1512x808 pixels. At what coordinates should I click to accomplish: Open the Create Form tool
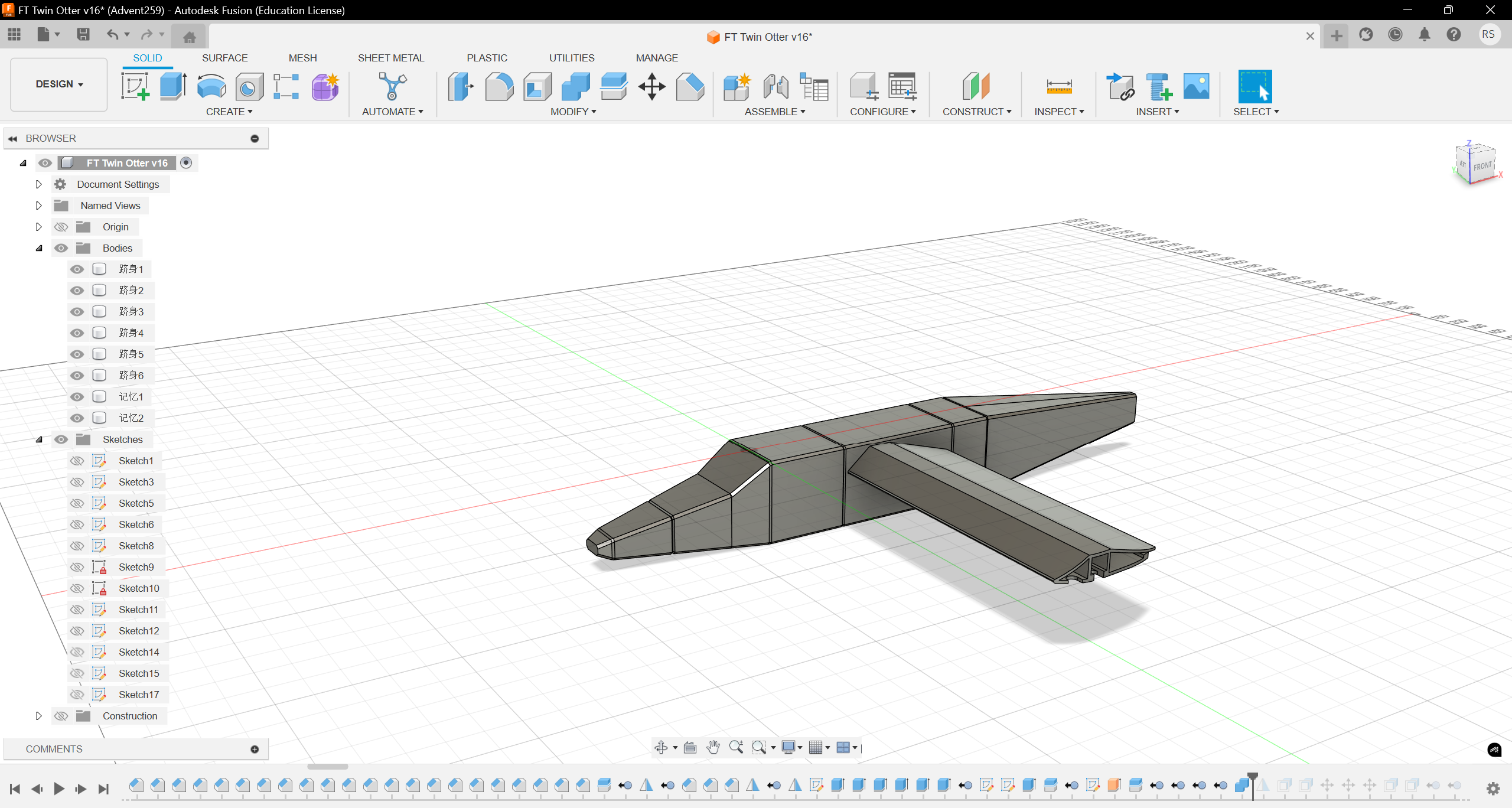[325, 87]
